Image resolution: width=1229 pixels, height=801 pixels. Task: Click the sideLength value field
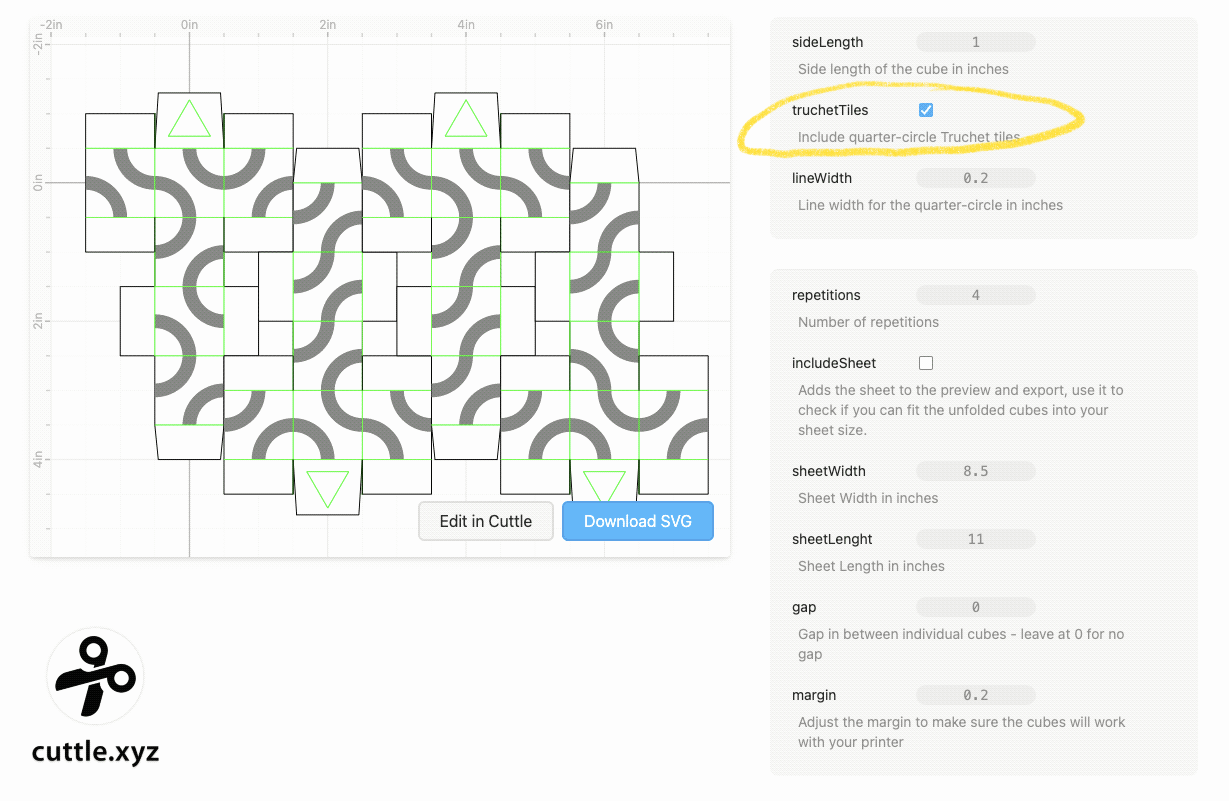click(x=975, y=42)
